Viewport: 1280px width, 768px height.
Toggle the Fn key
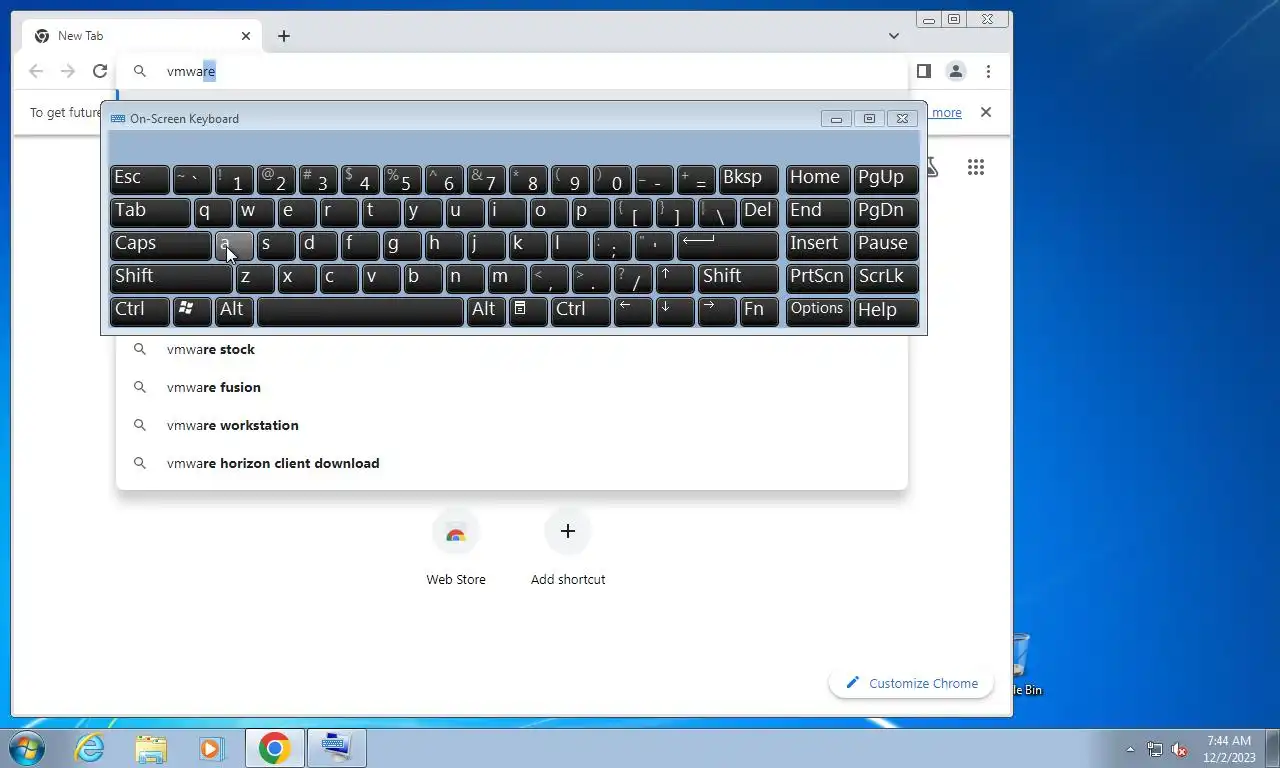(x=760, y=311)
